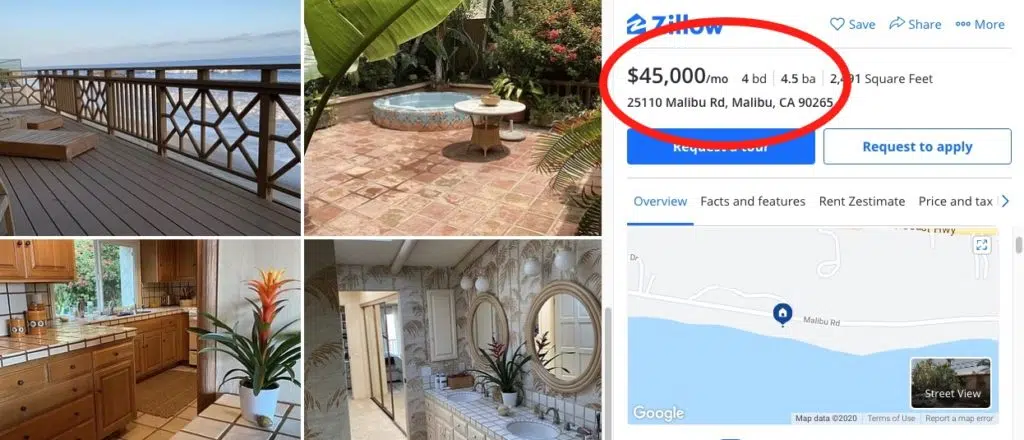Viewport: 1024px width, 440px height.
Task: Select the Rent Zestimate tab
Action: 862,202
